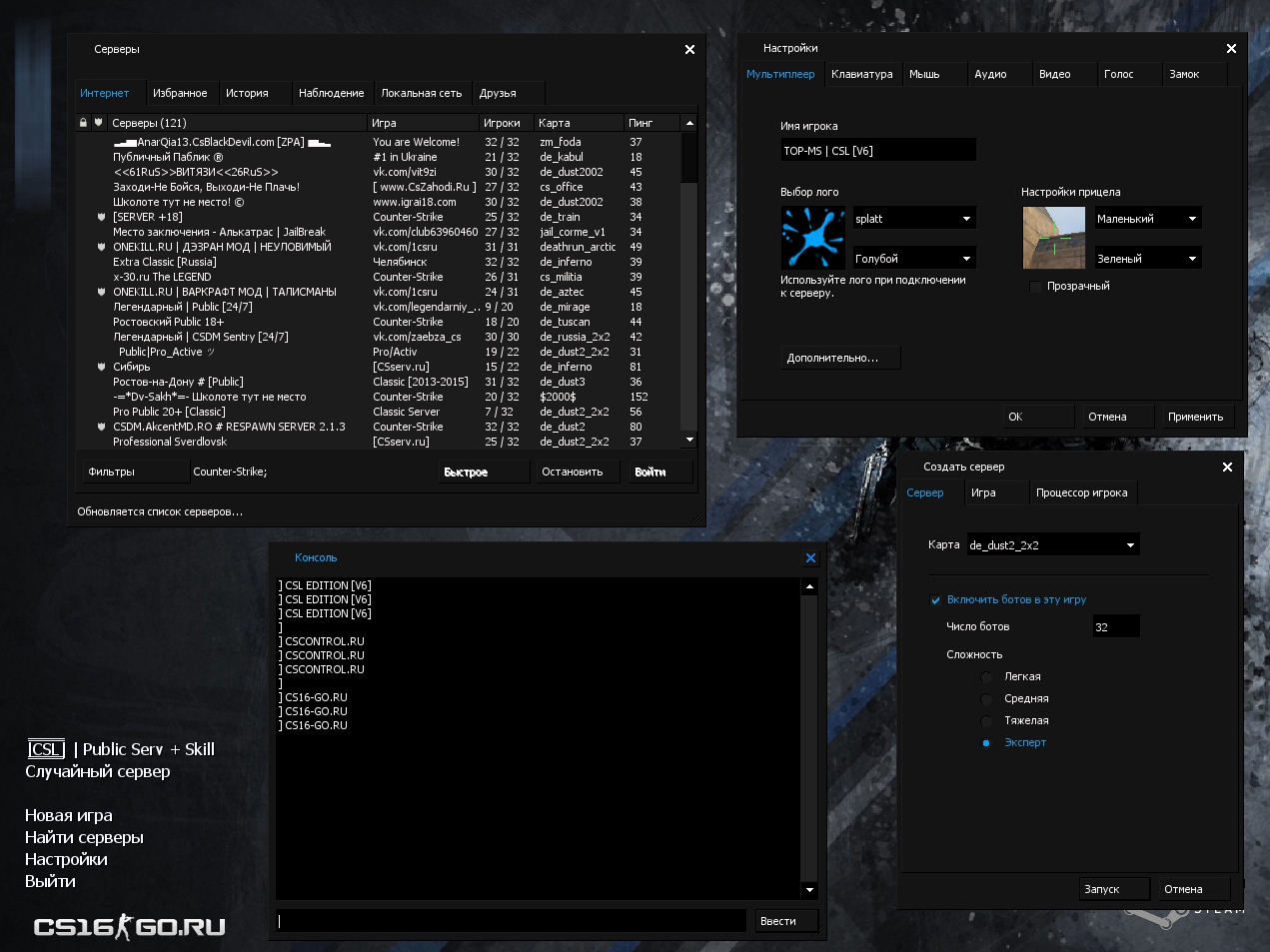Switch to the Клавиатура settings tab

click(x=862, y=74)
